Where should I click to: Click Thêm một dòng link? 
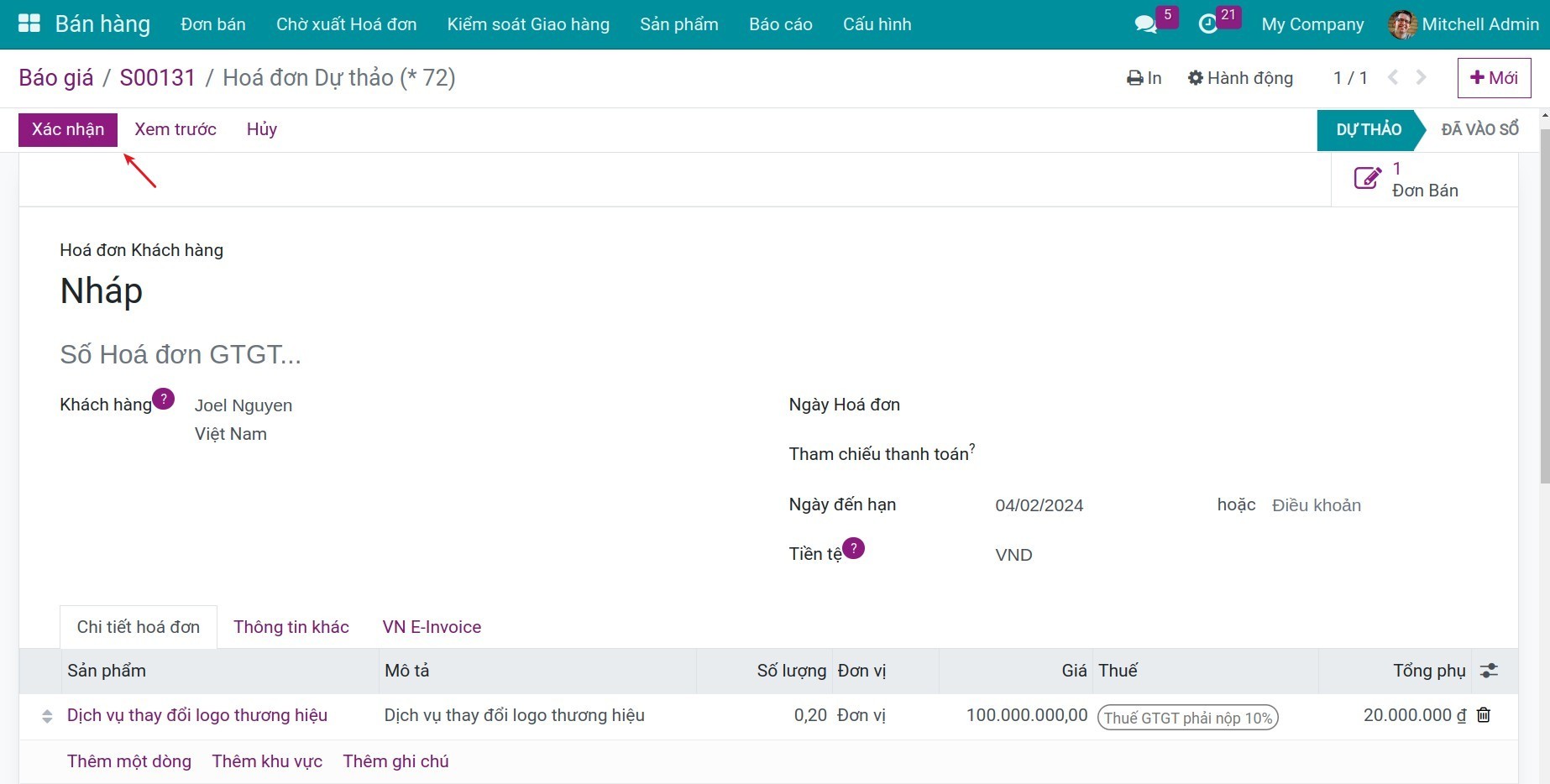pos(129,761)
